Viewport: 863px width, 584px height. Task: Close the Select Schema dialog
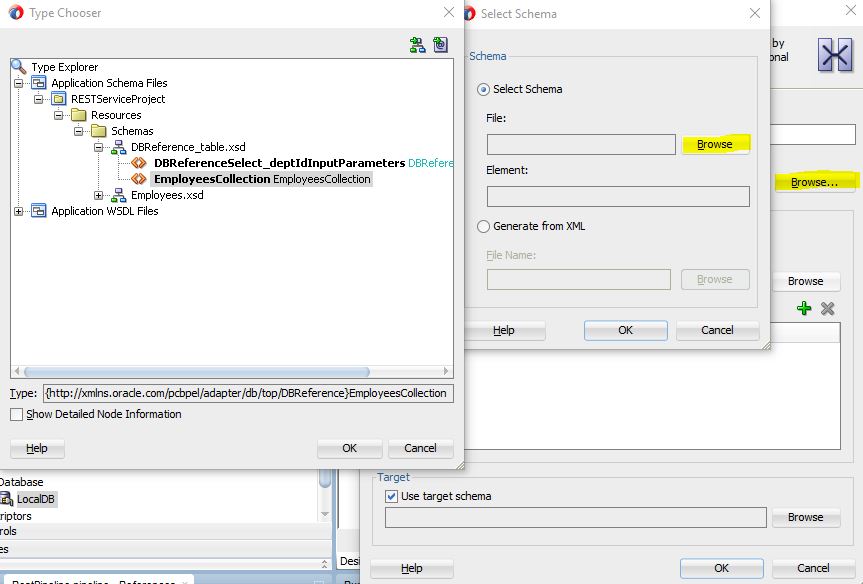click(755, 13)
